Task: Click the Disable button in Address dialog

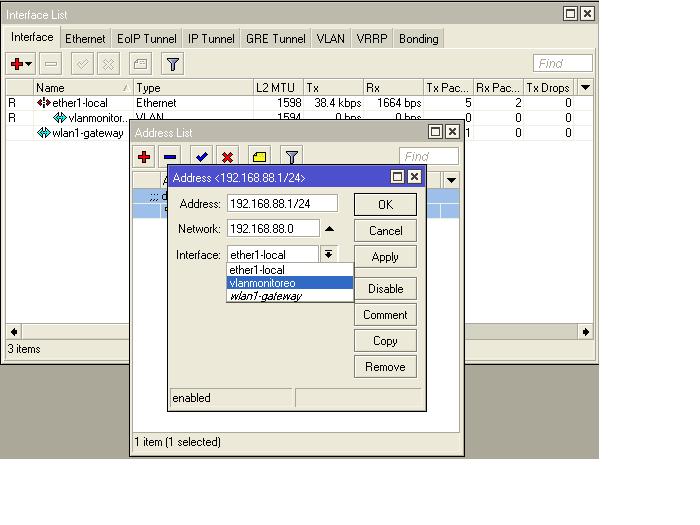Action: (385, 288)
